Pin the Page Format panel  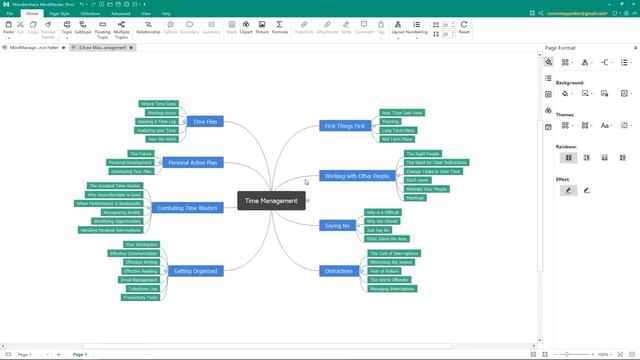click(x=635, y=48)
